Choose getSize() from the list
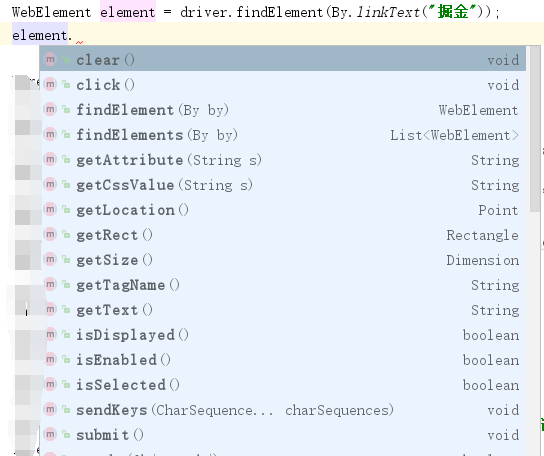 (283, 260)
